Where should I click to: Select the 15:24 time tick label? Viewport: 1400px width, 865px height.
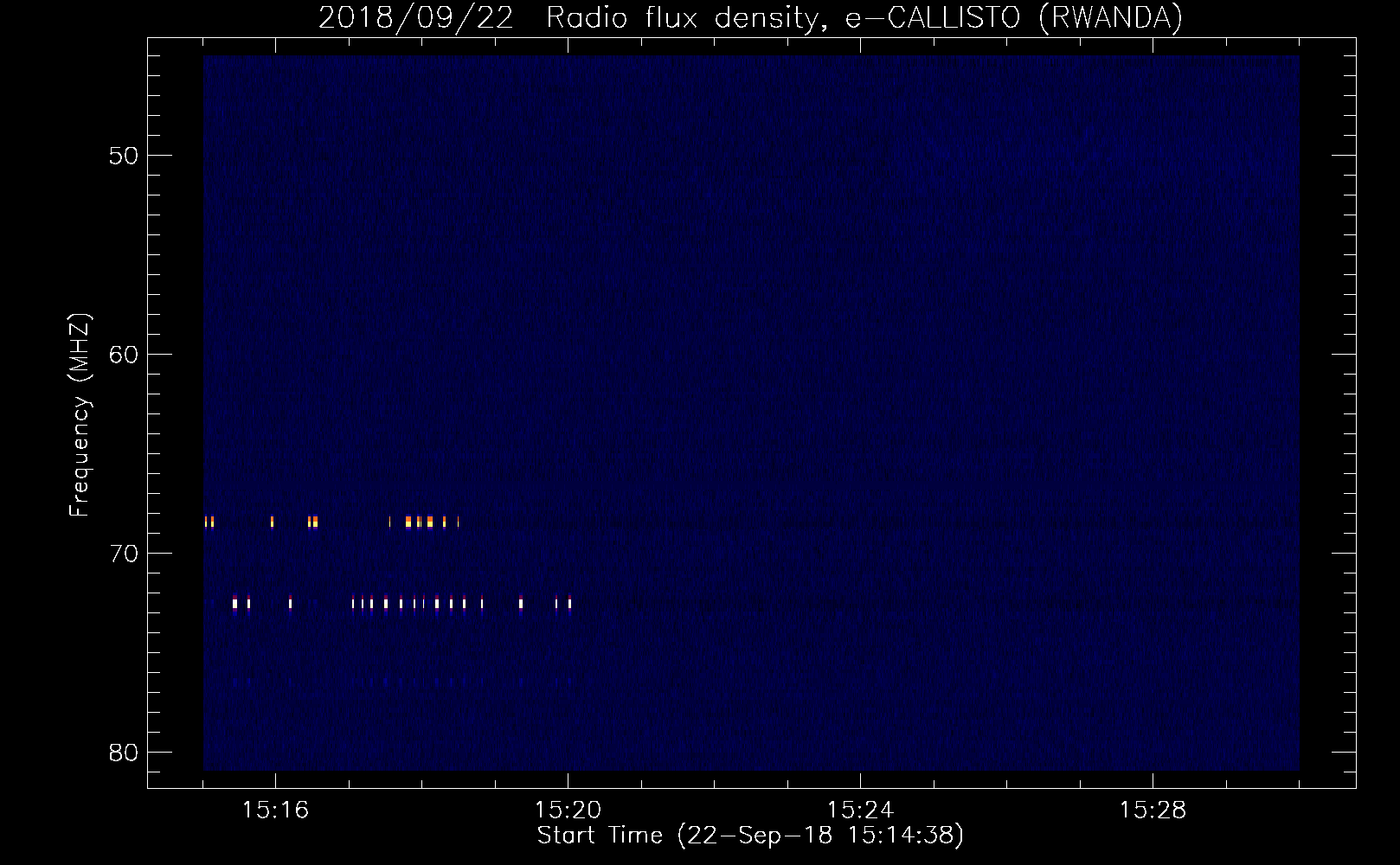click(x=860, y=810)
